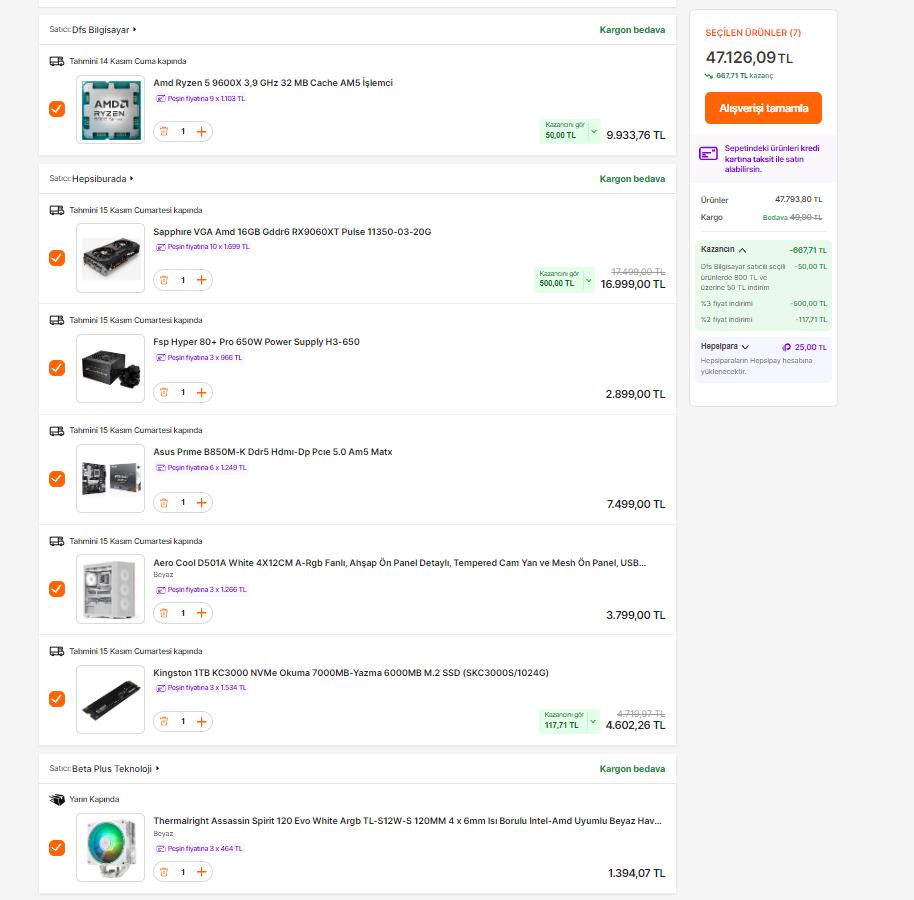The image size is (914, 900).
Task: Expand the Hepsipara section chevron
Action: [745, 347]
